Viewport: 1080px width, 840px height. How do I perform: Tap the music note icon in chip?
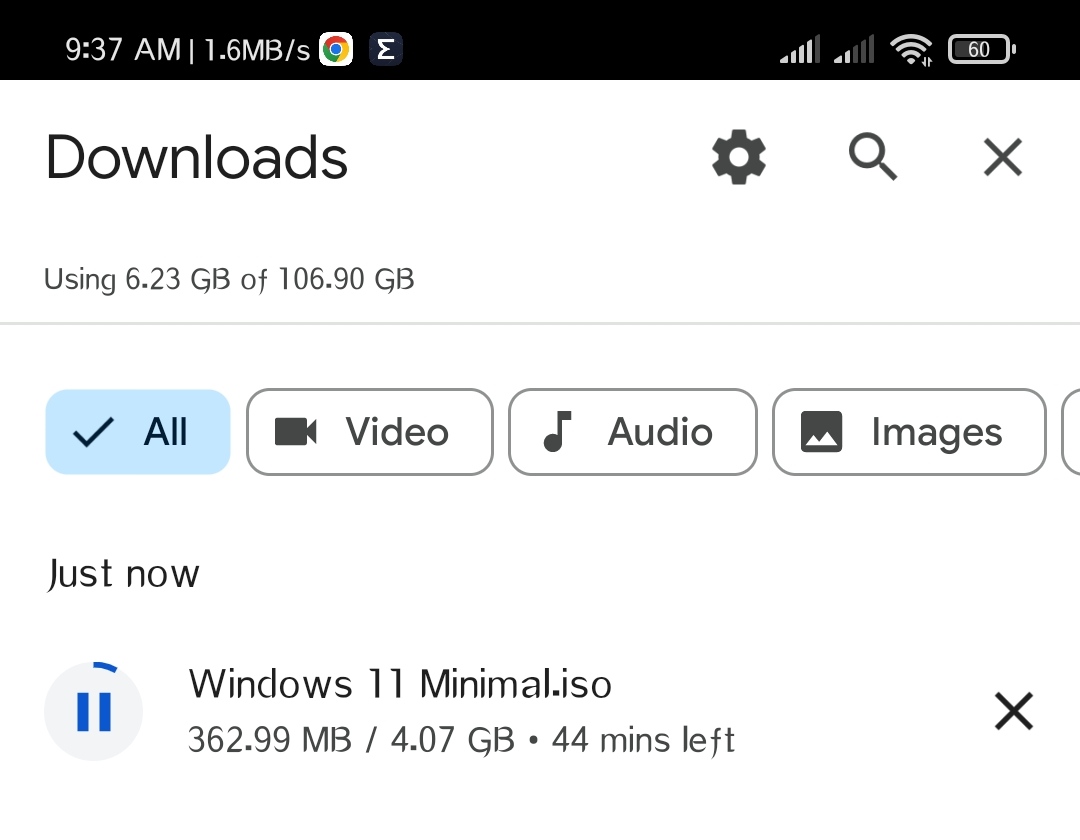[x=557, y=432]
